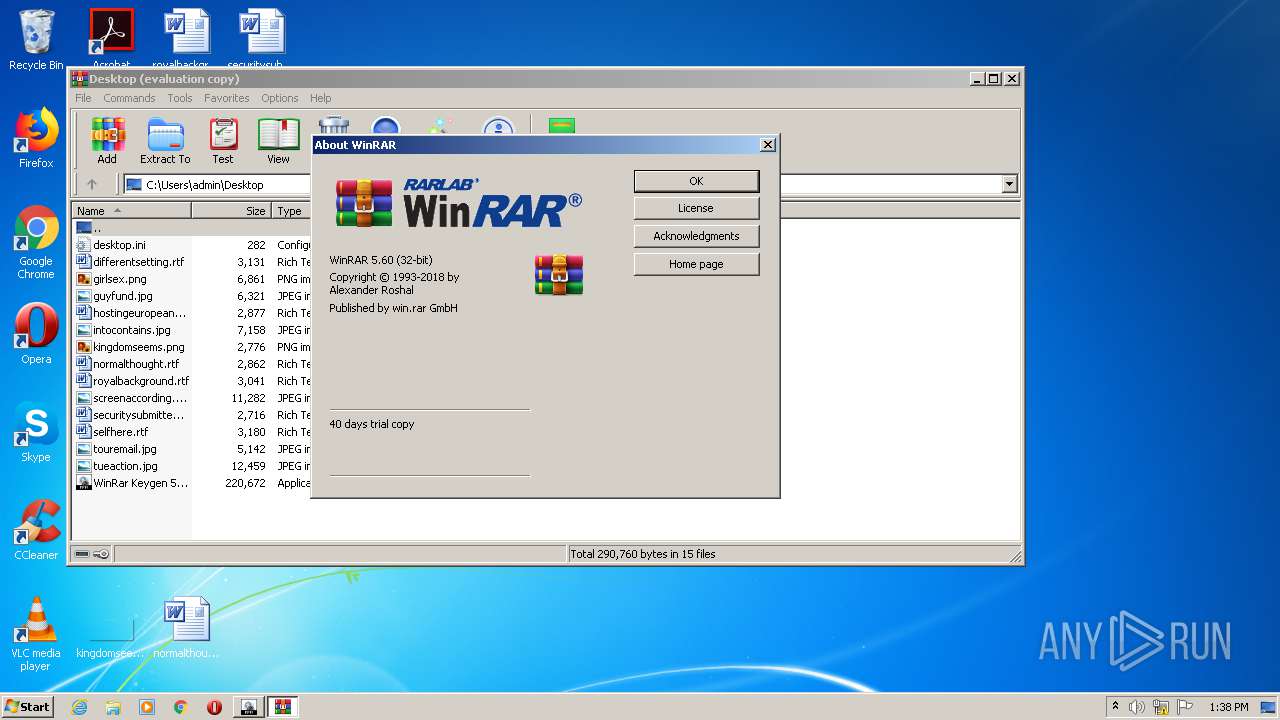Click the Add toolbar icon in WinRAR
Screen dimensions: 1280x720
point(107,141)
